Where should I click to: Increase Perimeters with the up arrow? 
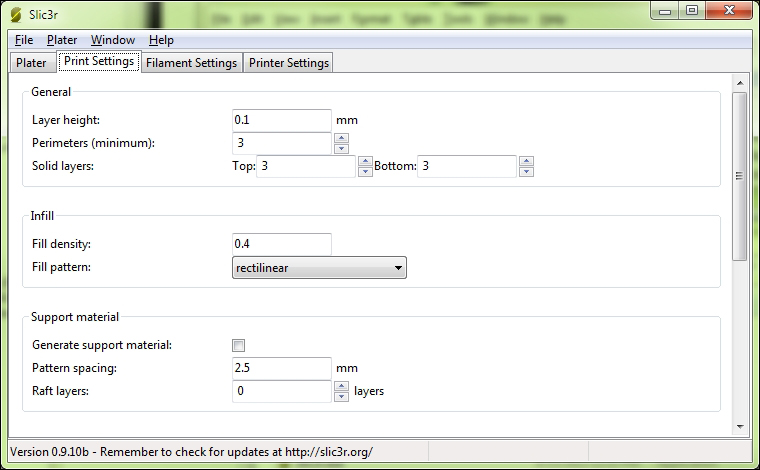pos(341,138)
